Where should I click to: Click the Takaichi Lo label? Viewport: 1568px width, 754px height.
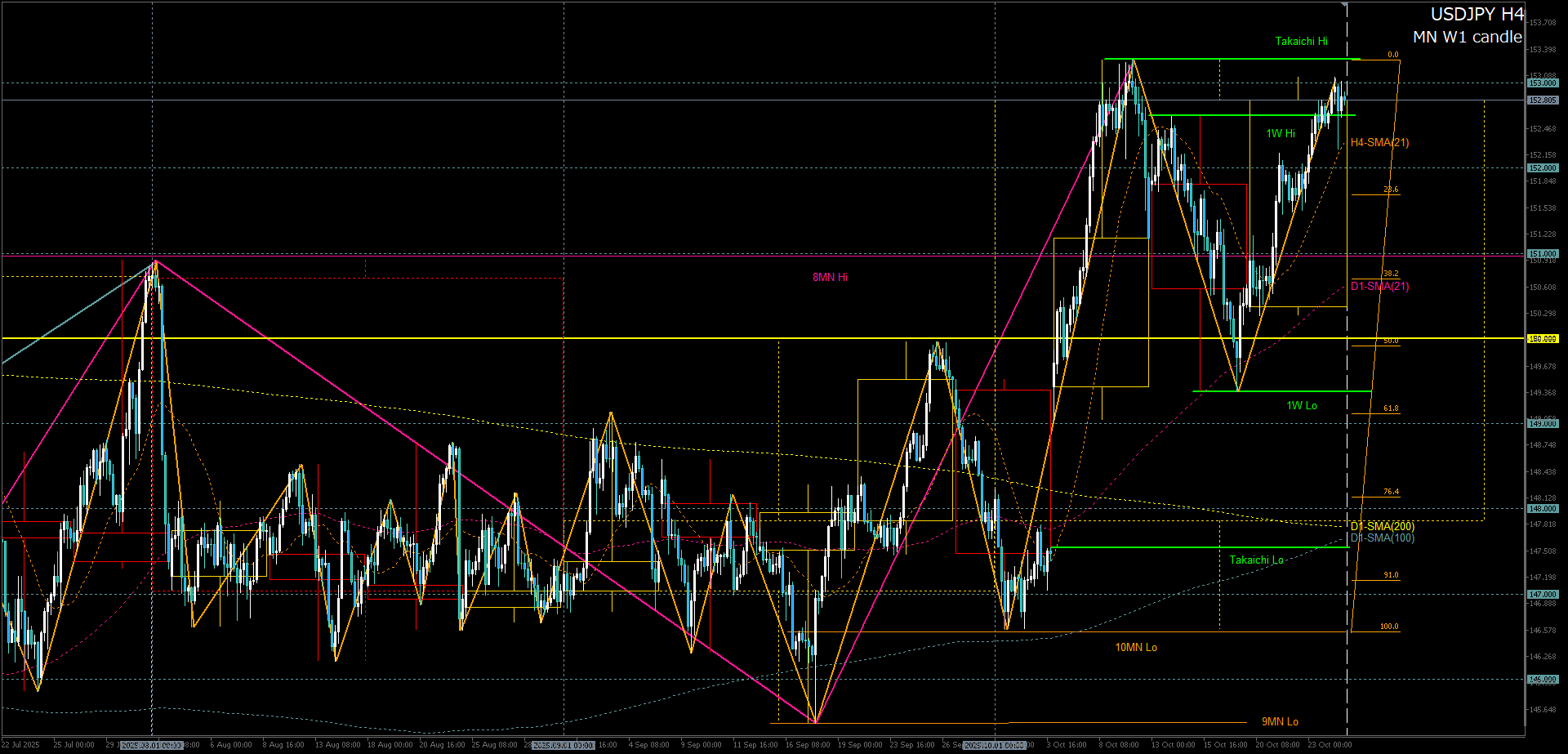point(1256,560)
